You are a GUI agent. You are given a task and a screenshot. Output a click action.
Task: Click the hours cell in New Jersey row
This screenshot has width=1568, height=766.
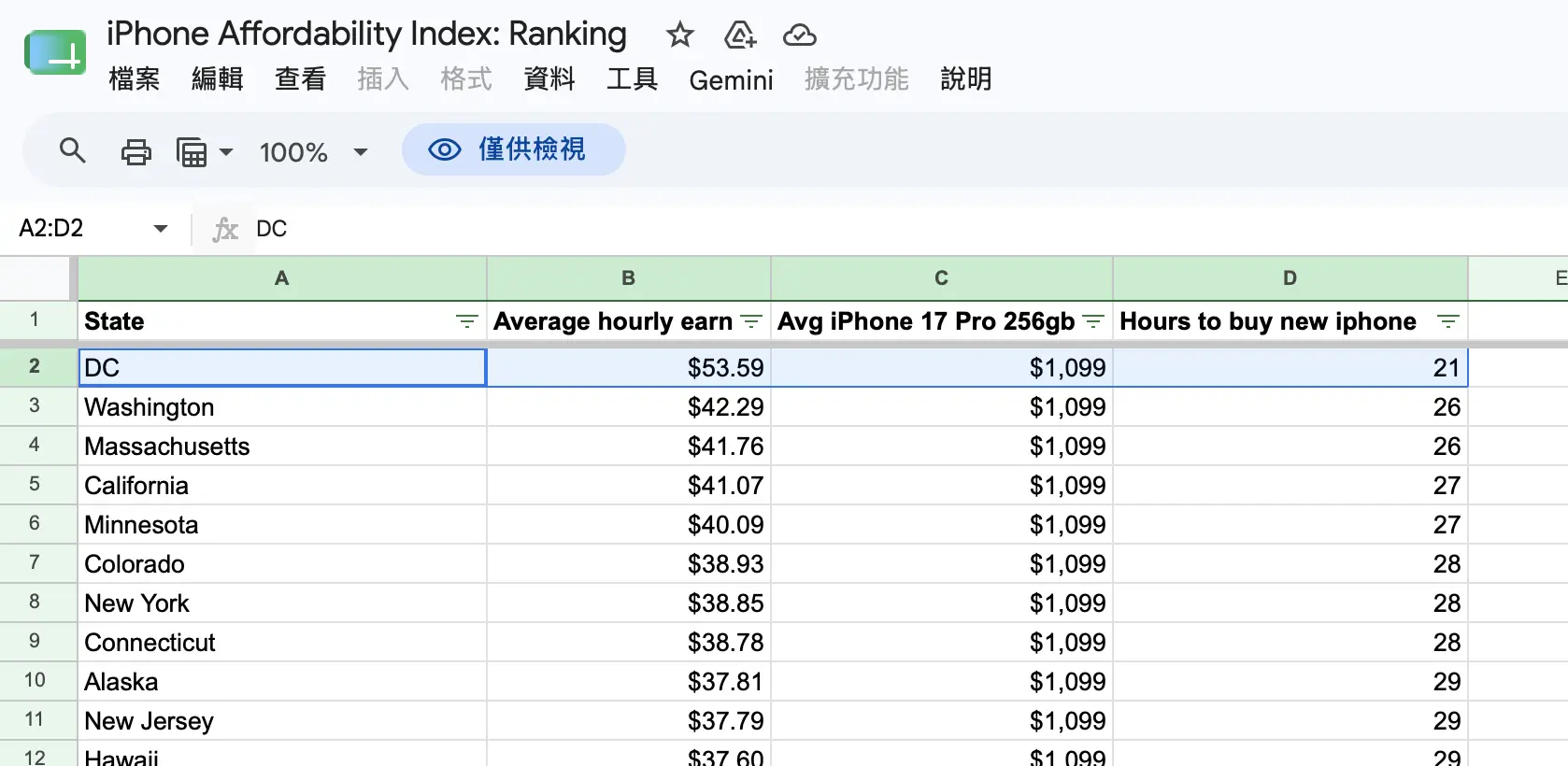(x=1290, y=720)
